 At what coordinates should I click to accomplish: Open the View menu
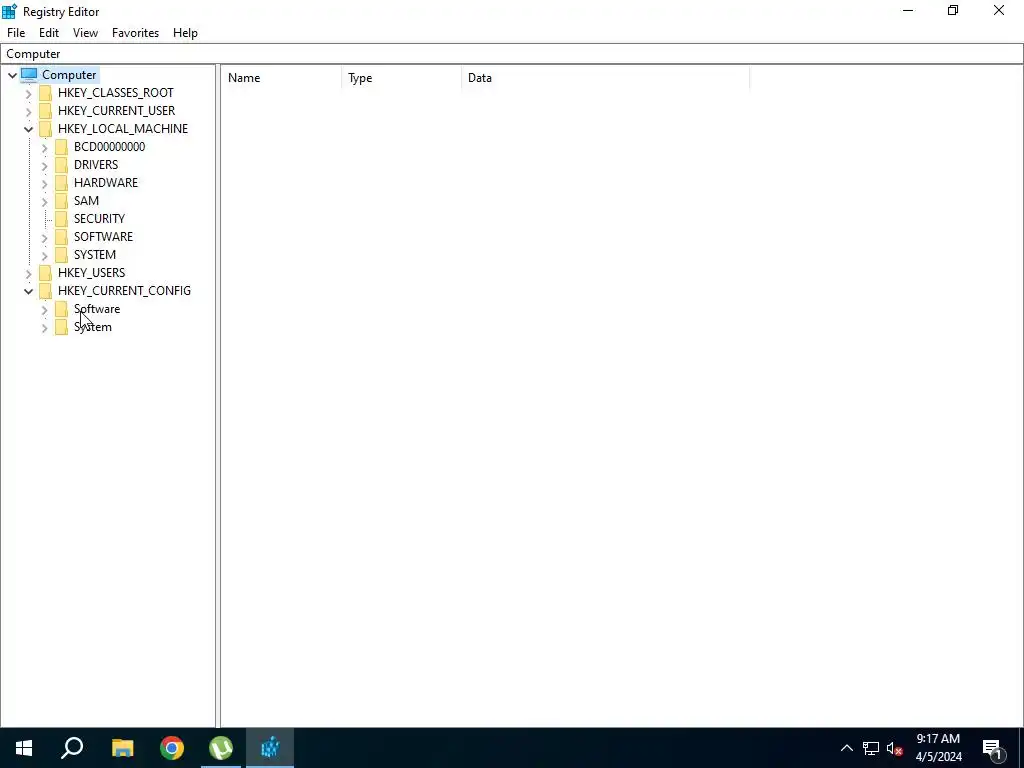click(x=85, y=33)
